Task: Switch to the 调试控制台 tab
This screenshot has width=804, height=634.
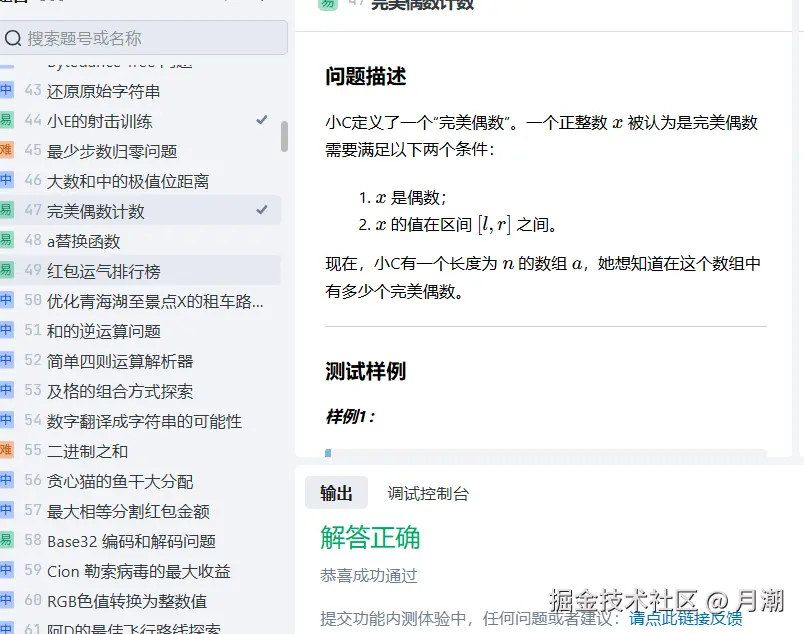Action: [430, 492]
